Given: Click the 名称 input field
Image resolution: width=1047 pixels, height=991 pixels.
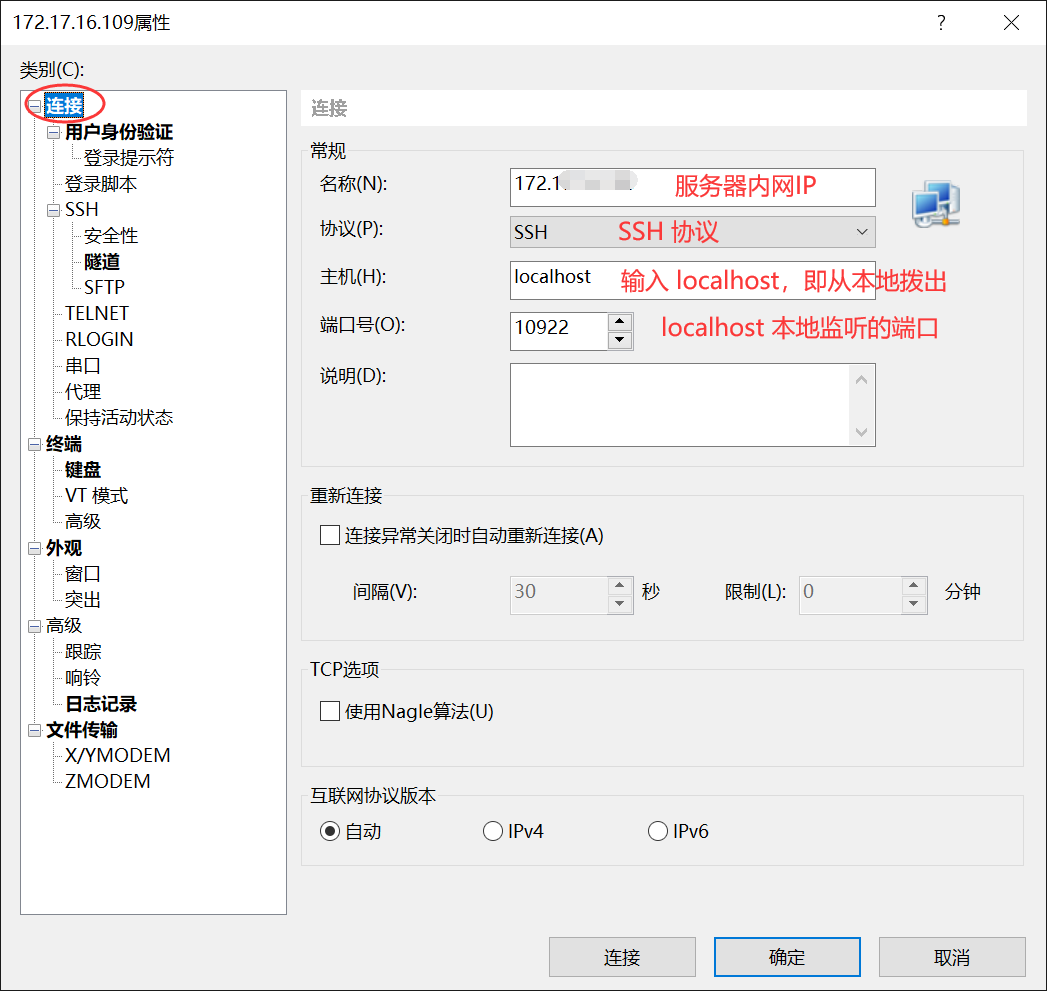Looking at the screenshot, I should [x=690, y=187].
